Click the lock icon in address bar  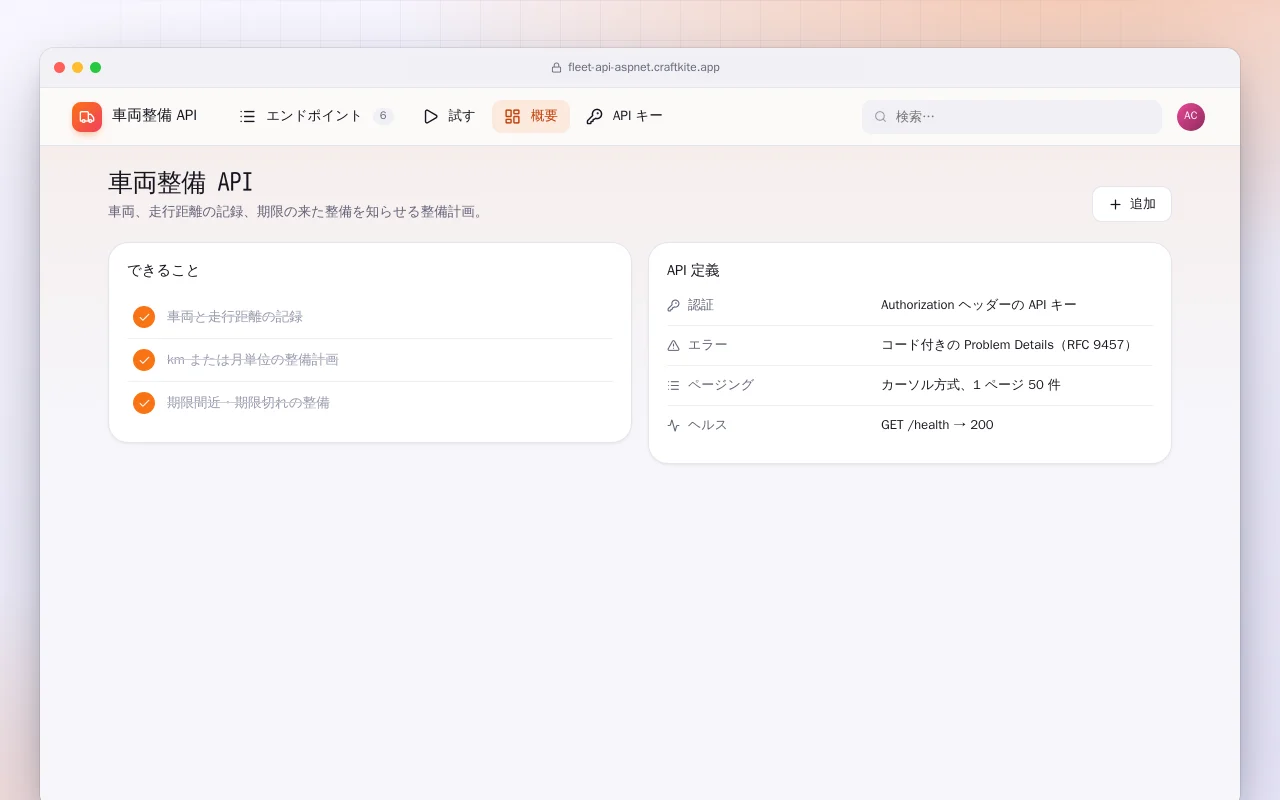[x=557, y=68]
